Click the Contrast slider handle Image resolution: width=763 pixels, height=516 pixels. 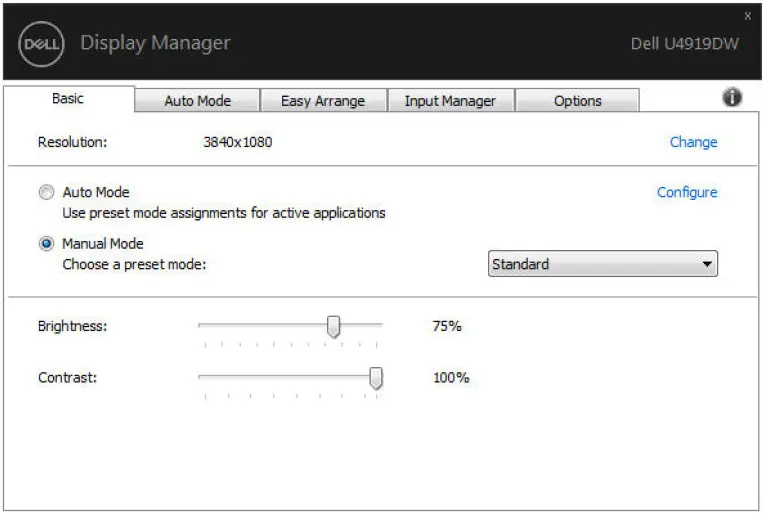(x=376, y=378)
